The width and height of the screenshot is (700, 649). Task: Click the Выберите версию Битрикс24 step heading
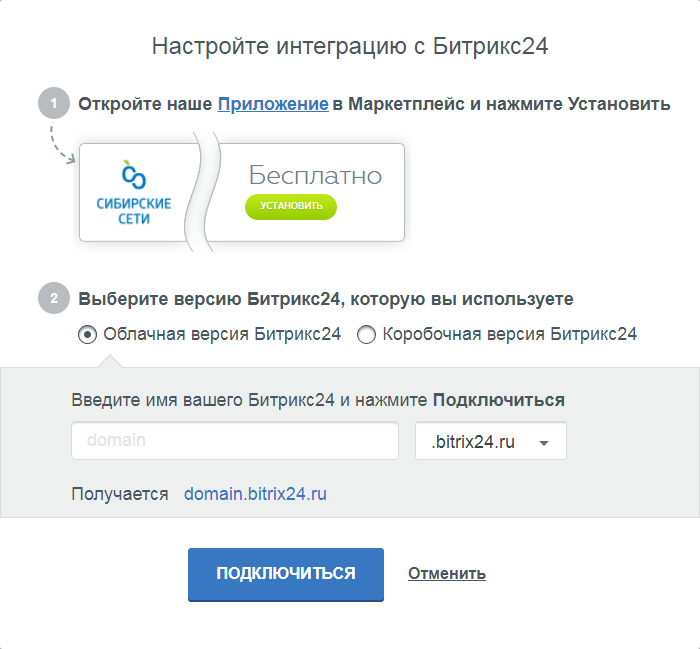point(325,299)
